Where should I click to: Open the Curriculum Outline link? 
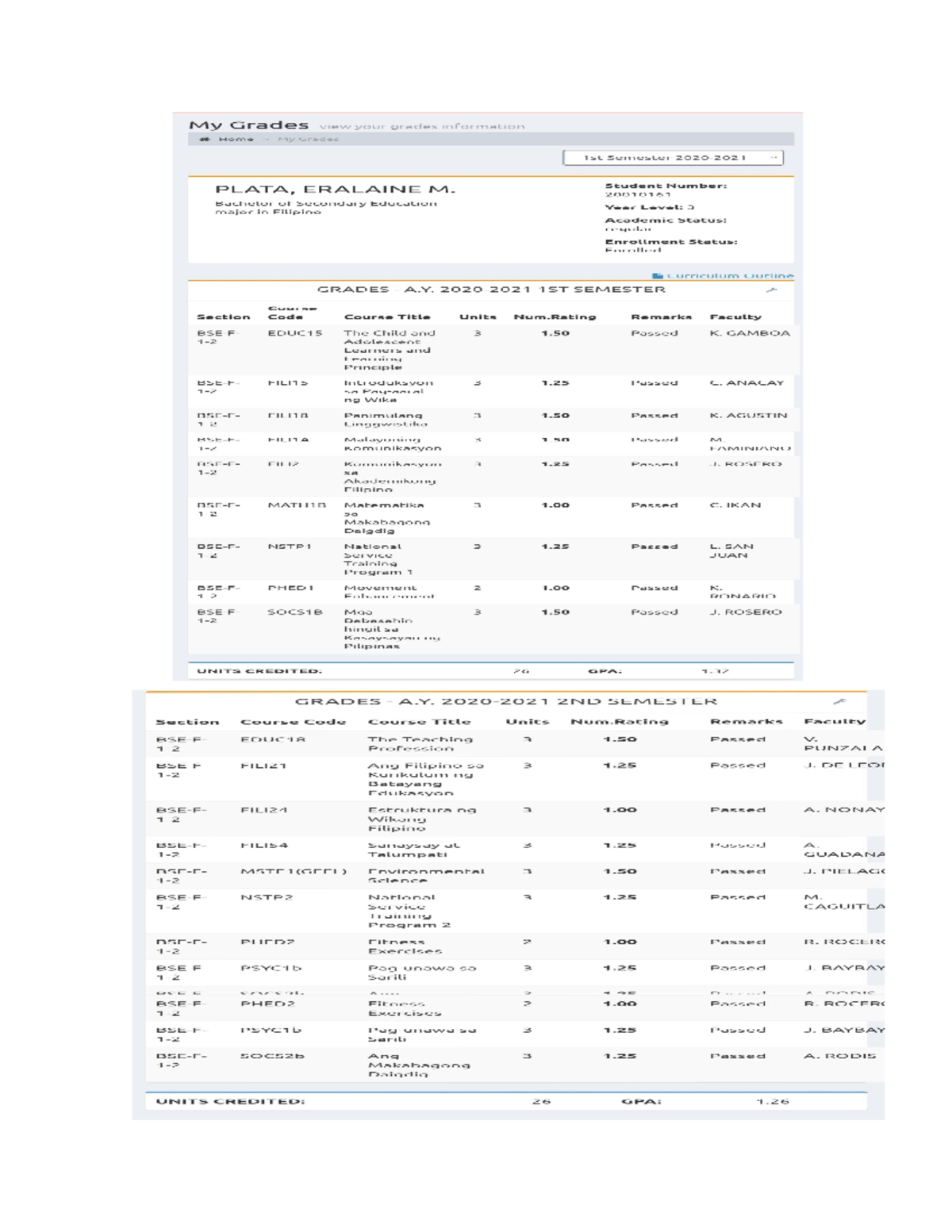click(x=729, y=276)
